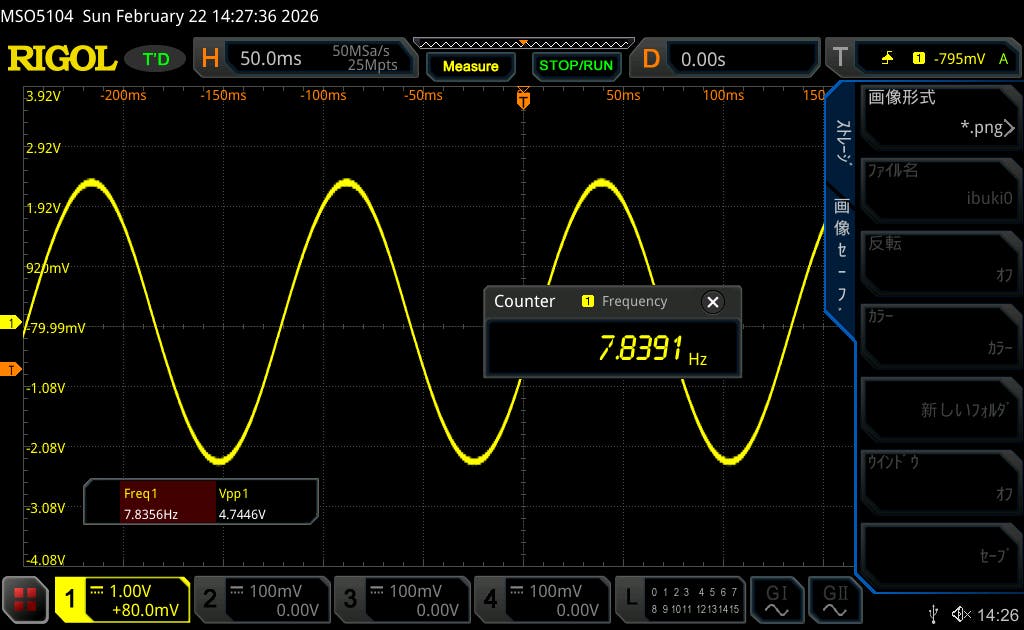This screenshot has width=1024, height=630.
Task: Toggle the ウィンドウ option
Action: [940, 478]
